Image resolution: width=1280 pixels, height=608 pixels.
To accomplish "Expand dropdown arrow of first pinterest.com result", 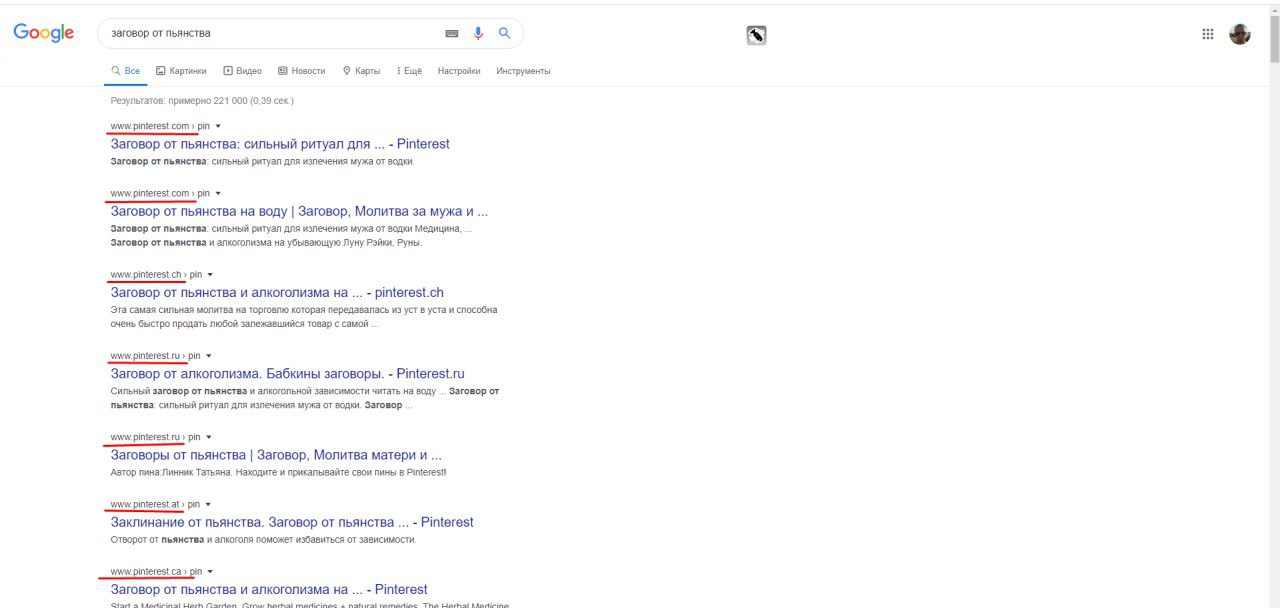I will (218, 126).
